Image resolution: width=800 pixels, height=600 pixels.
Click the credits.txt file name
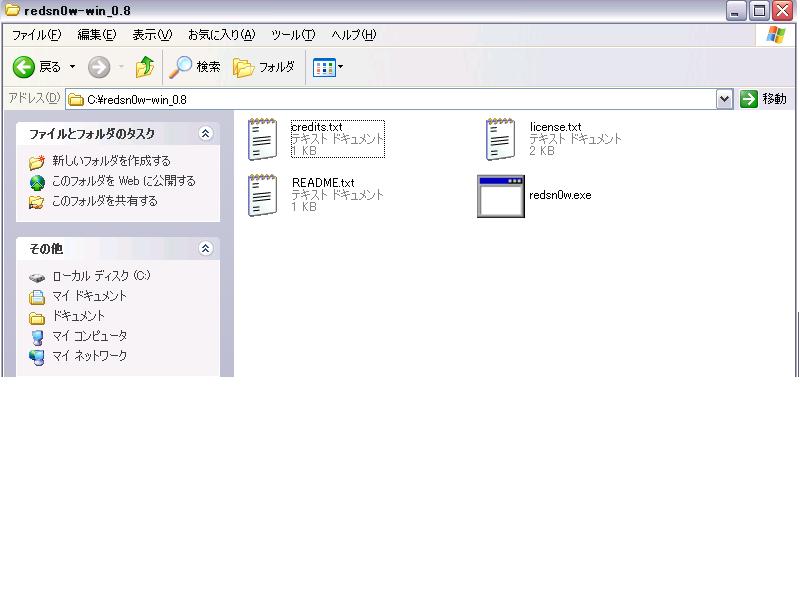pyautogui.click(x=316, y=127)
